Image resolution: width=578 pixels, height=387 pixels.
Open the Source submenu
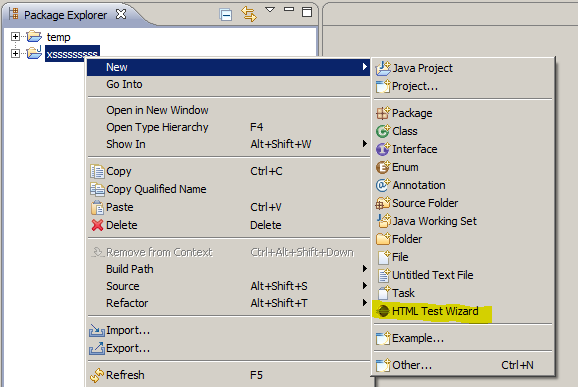pos(229,286)
